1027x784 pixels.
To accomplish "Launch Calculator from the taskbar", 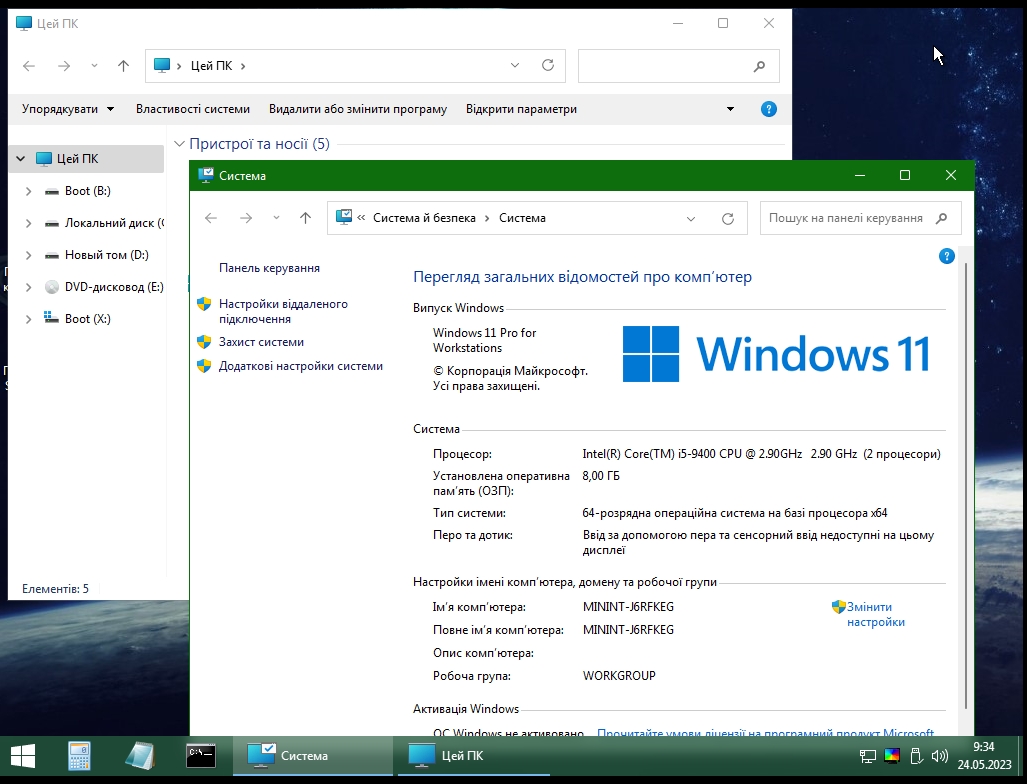I will tap(79, 756).
